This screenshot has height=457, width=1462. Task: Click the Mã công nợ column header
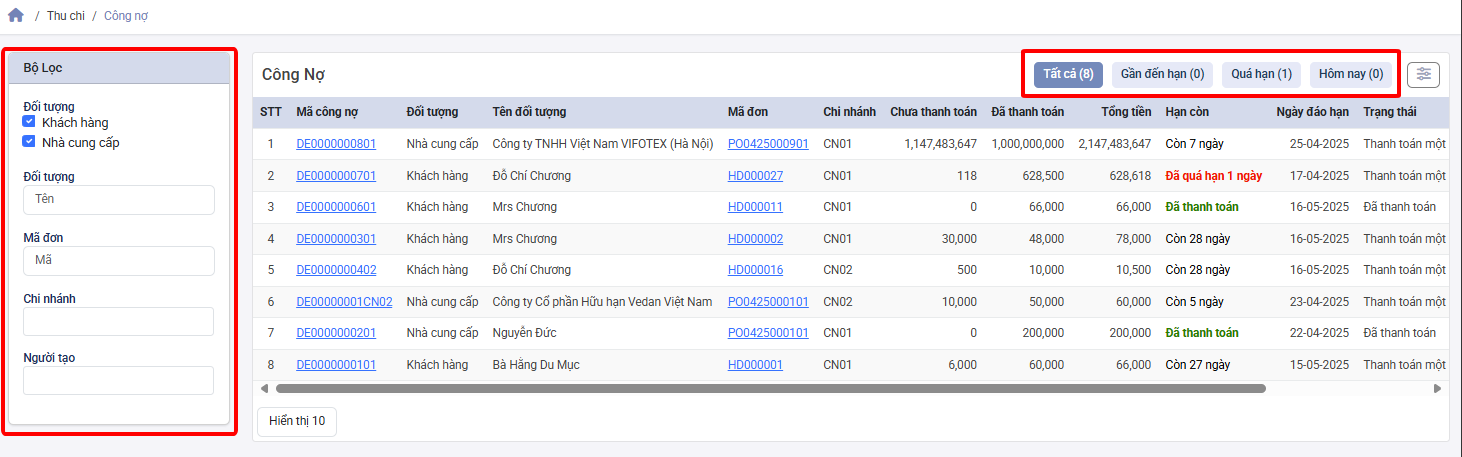click(327, 112)
